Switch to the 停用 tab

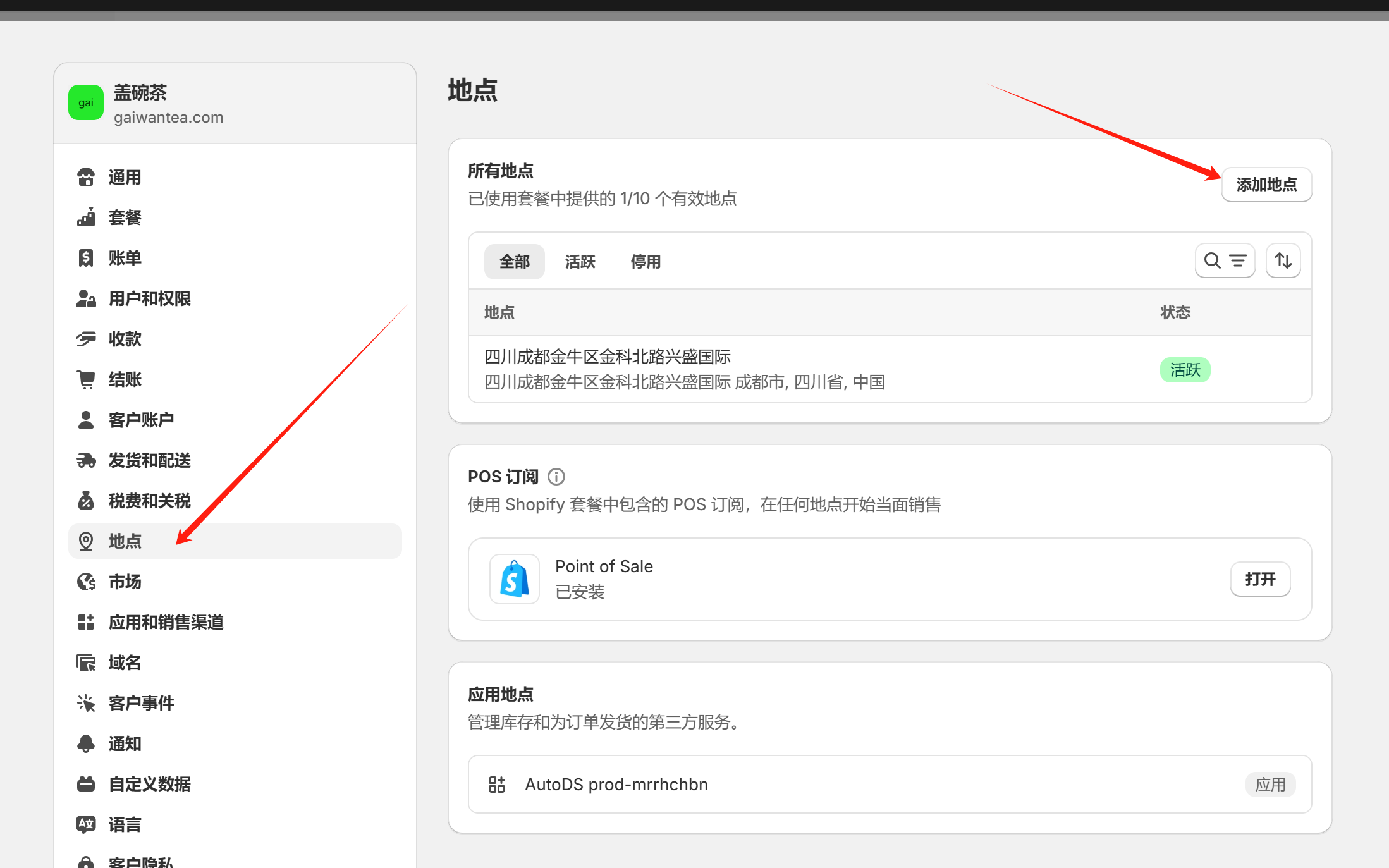point(646,262)
